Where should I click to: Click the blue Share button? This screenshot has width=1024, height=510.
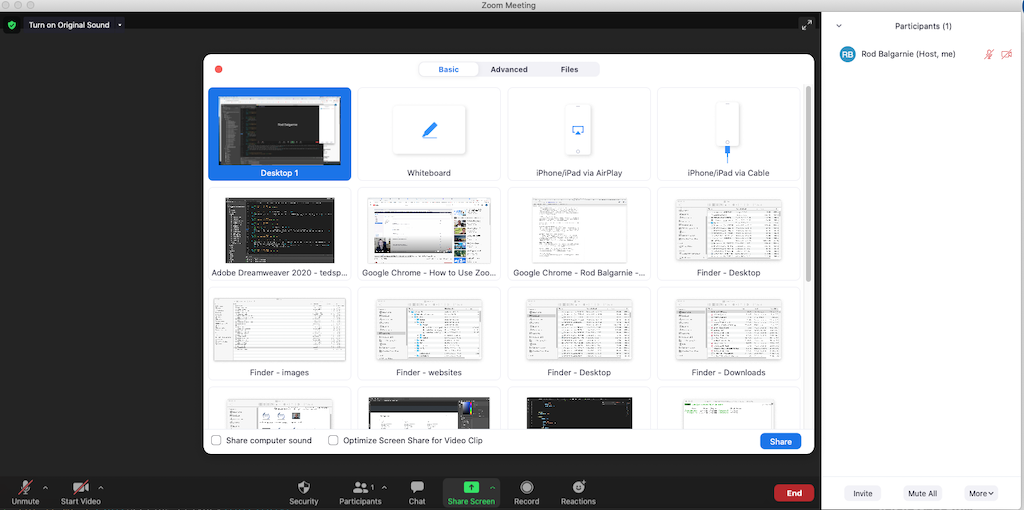[780, 441]
